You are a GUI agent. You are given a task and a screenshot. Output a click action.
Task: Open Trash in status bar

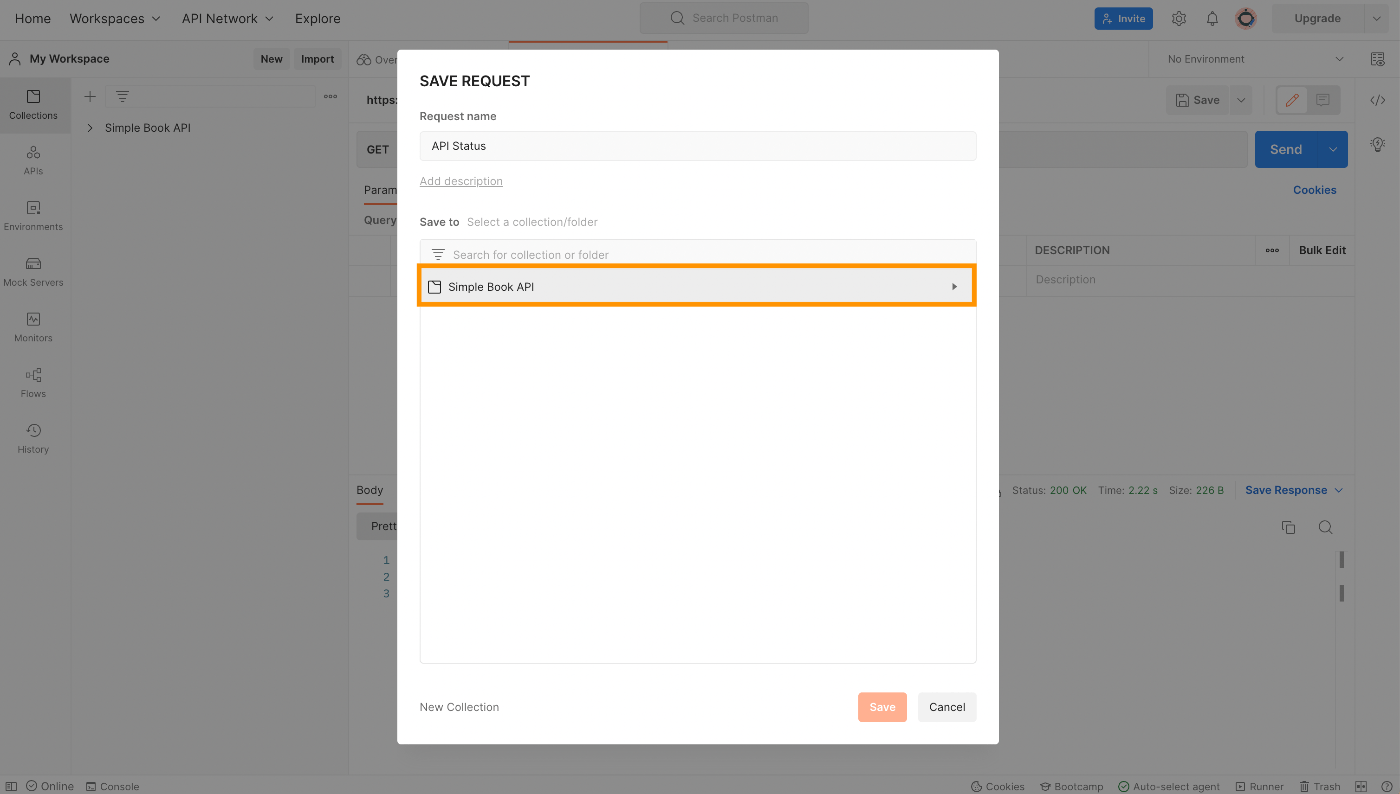(1320, 786)
